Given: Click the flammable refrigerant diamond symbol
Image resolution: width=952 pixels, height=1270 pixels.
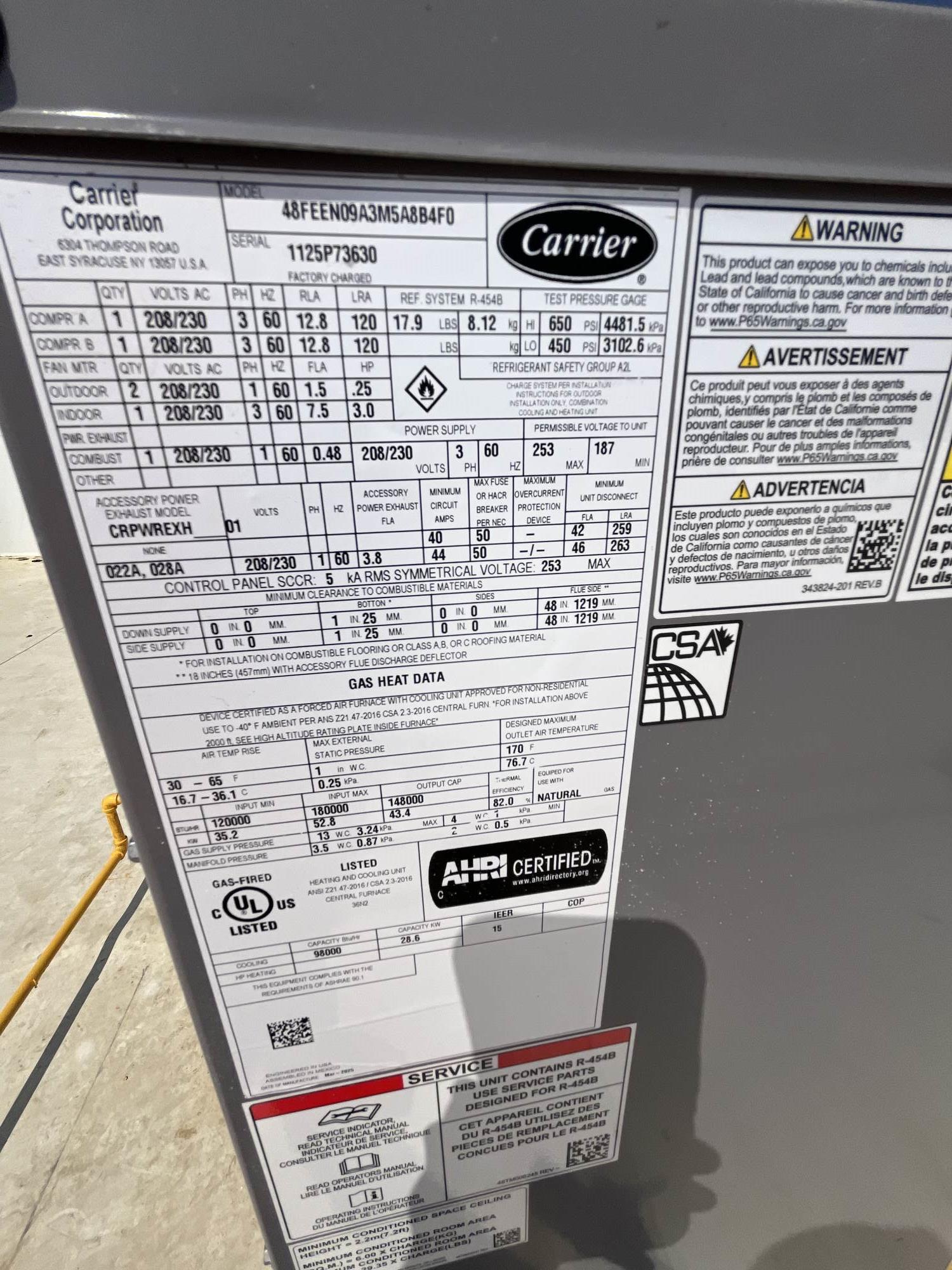Looking at the screenshot, I should point(425,388).
